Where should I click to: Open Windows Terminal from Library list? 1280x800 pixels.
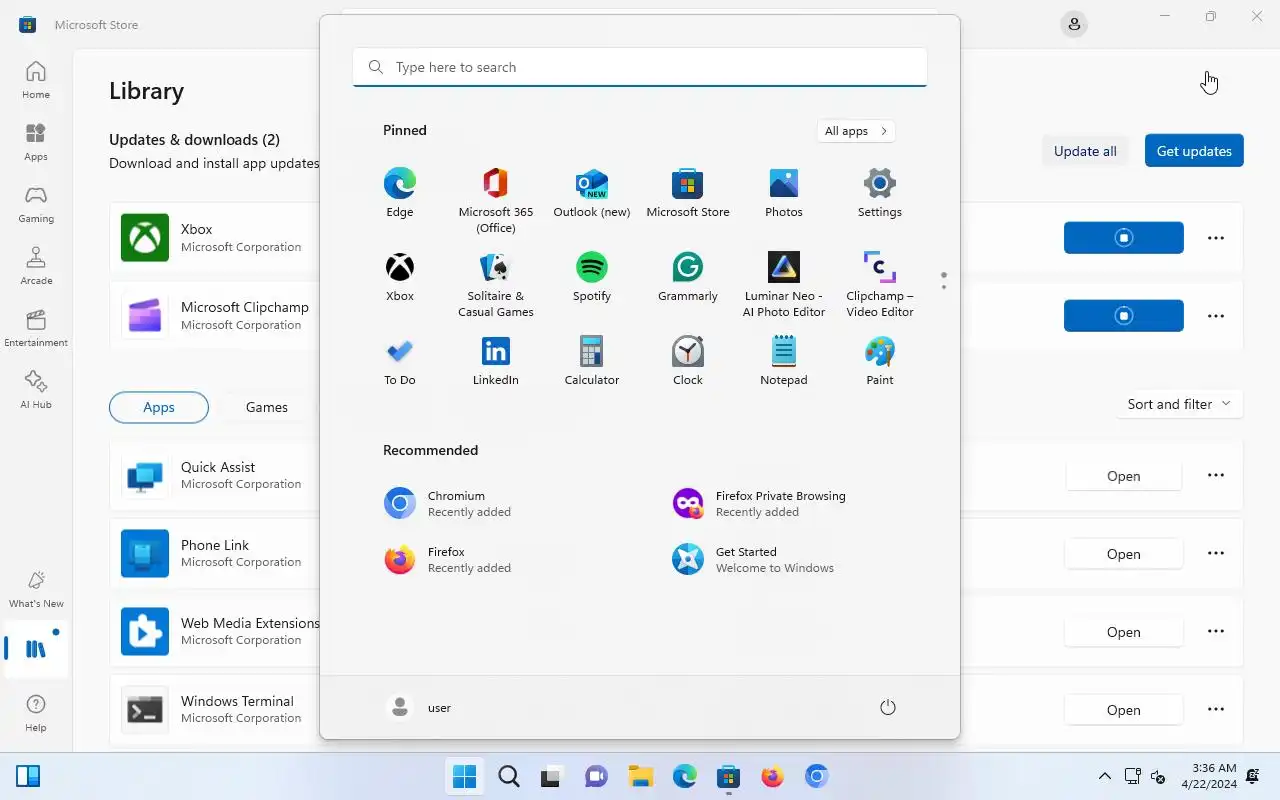(x=1124, y=710)
